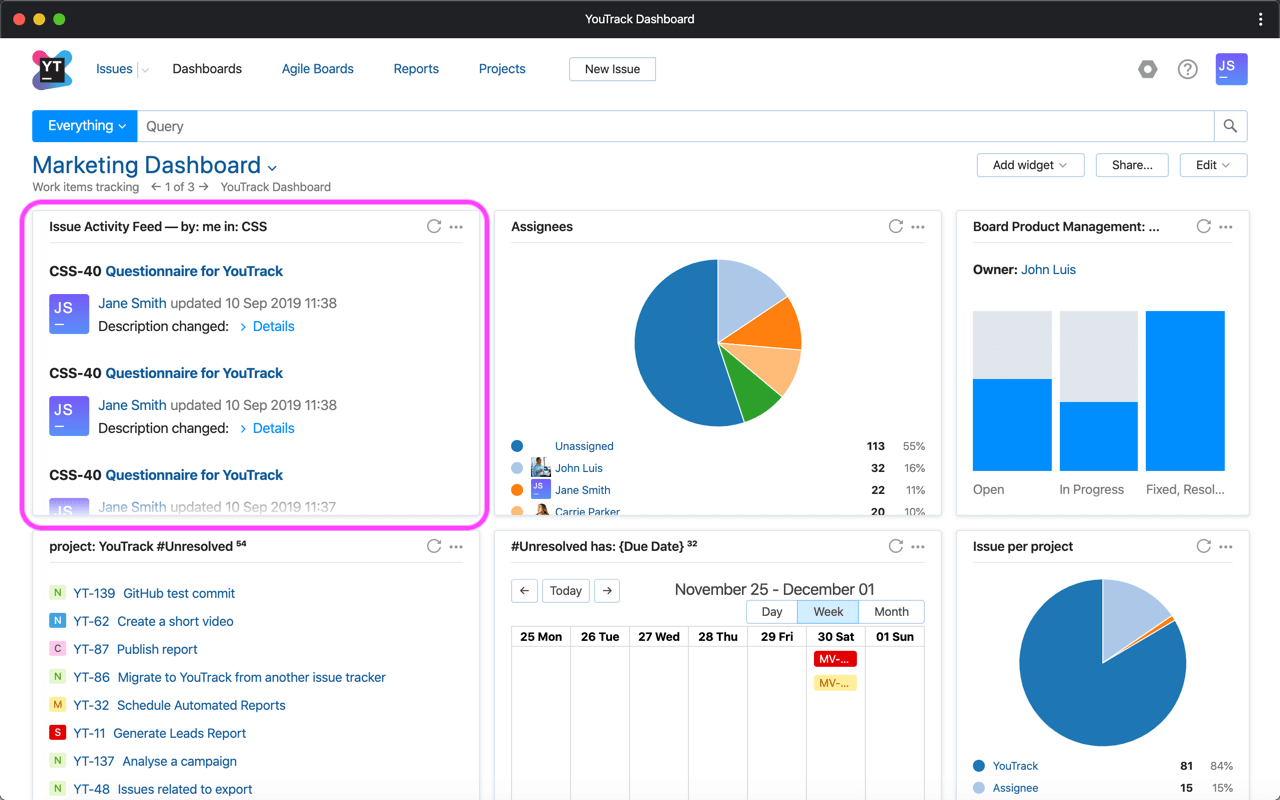
Task: Open the hexagon administration settings icon
Action: (1147, 69)
